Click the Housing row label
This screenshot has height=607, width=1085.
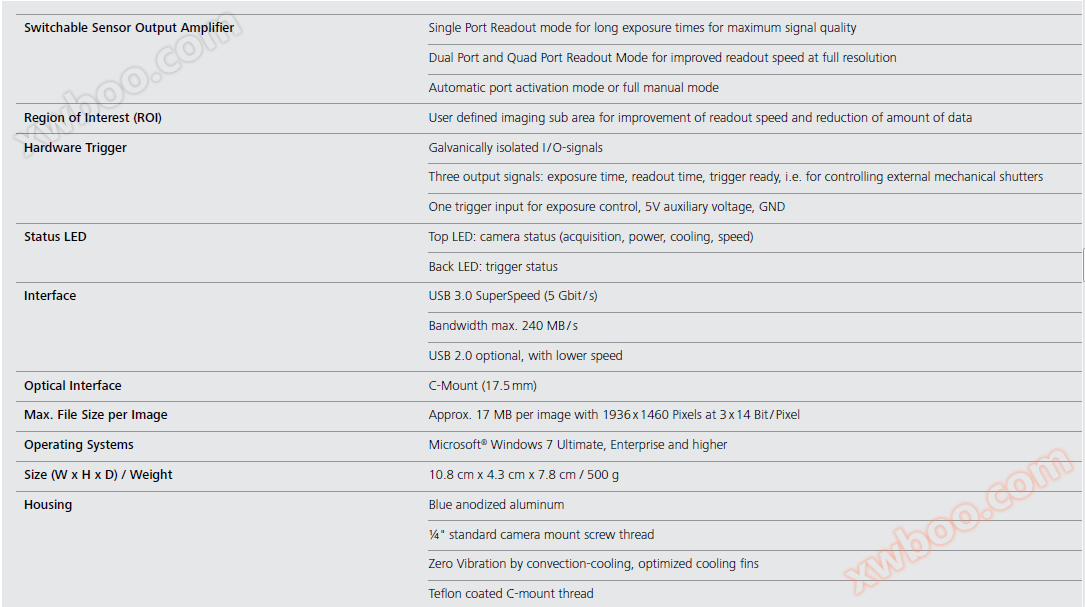tap(48, 505)
